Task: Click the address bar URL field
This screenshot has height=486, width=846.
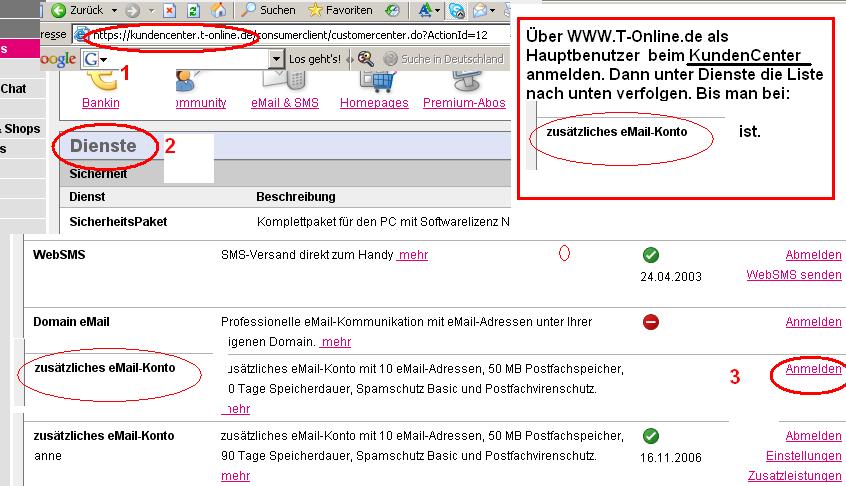Action: [300, 36]
